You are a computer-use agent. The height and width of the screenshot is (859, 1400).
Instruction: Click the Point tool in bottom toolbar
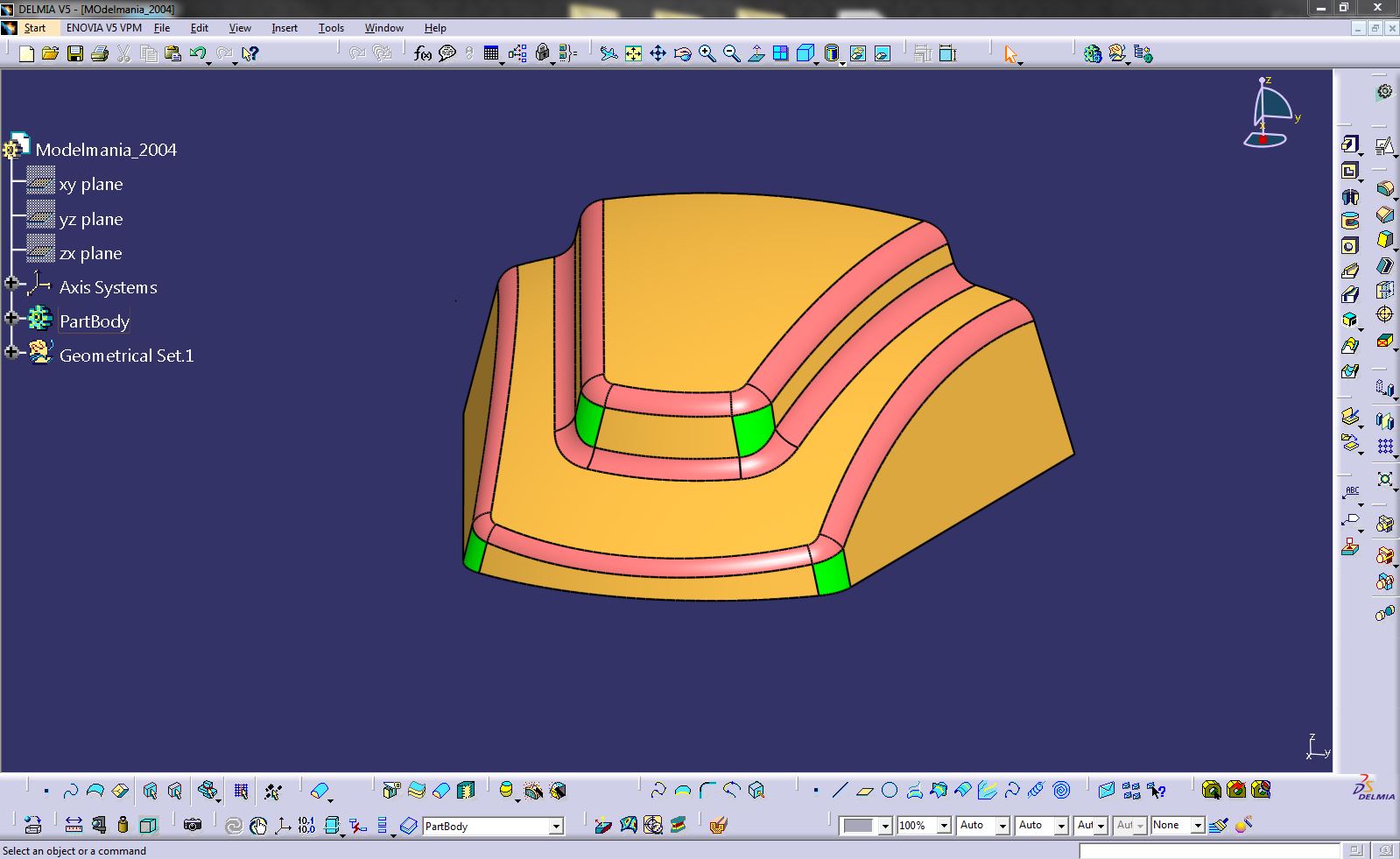(815, 791)
